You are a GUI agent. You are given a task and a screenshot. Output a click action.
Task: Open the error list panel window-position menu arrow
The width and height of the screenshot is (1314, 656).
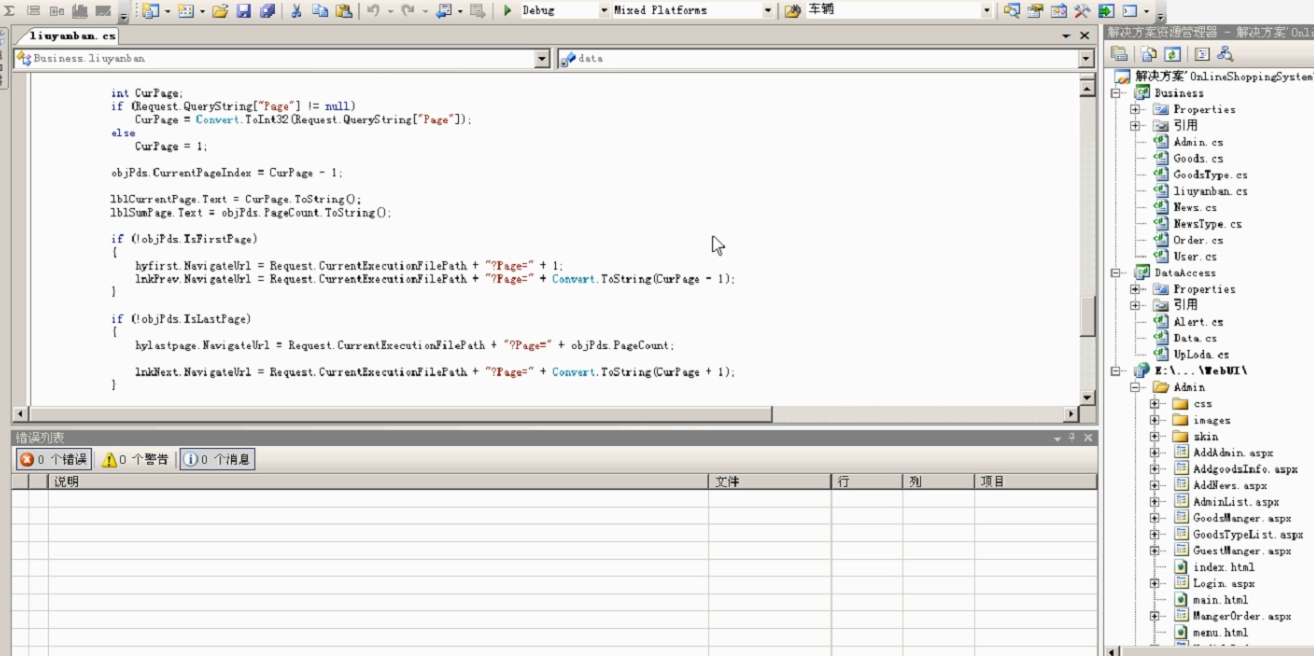(1057, 439)
